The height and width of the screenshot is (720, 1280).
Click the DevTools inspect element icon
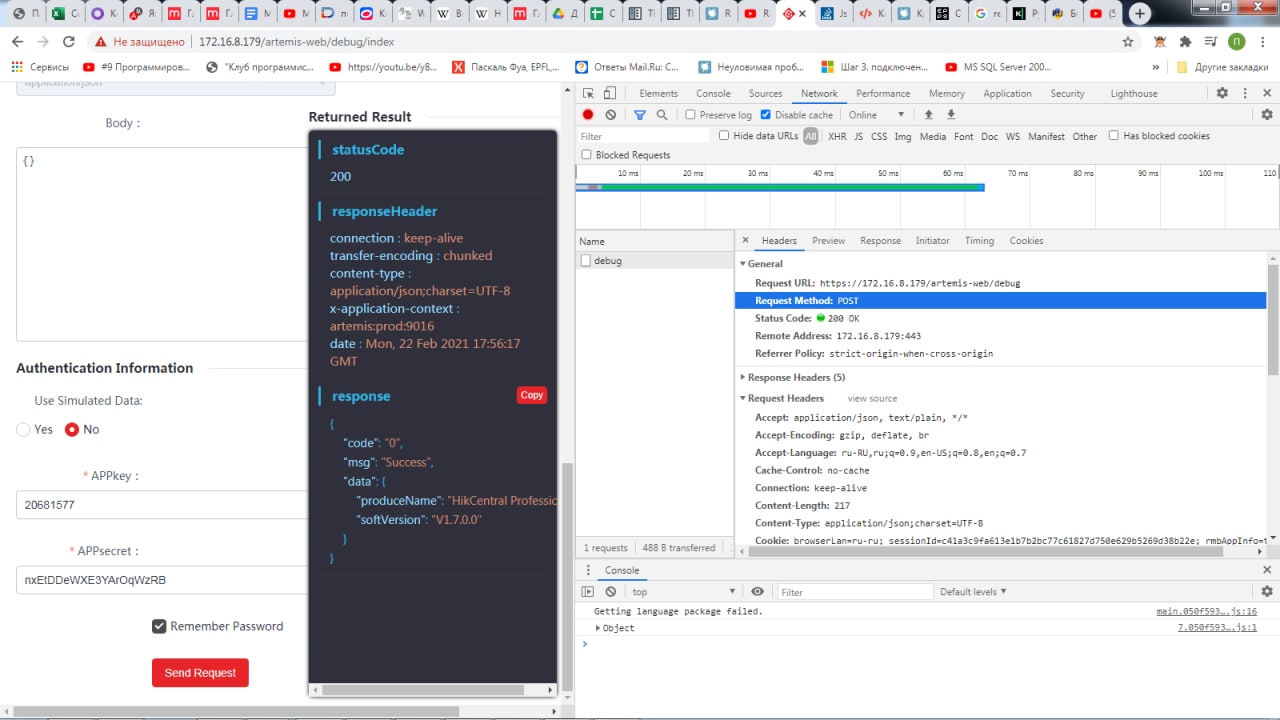(x=589, y=93)
